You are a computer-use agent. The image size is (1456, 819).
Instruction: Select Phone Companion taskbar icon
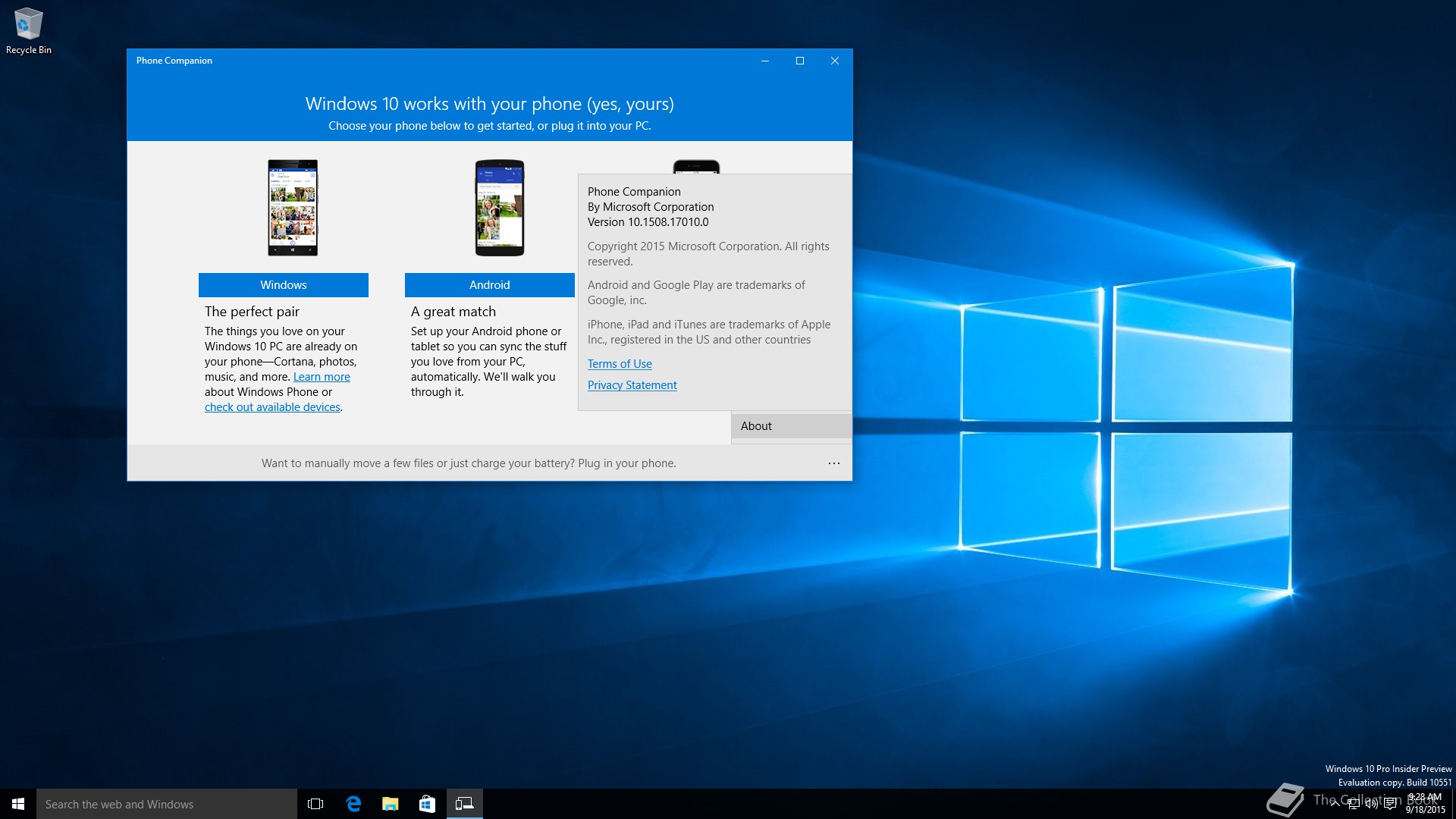coord(464,804)
